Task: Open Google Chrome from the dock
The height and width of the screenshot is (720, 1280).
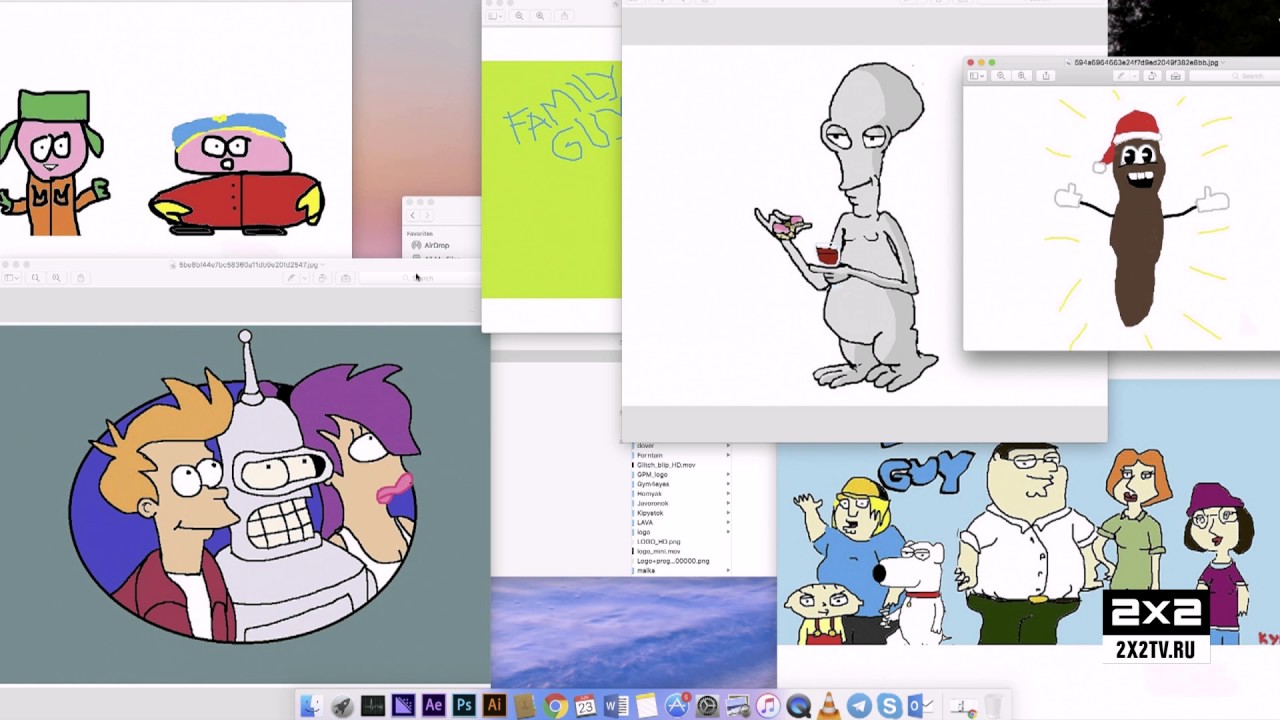Action: [x=555, y=706]
